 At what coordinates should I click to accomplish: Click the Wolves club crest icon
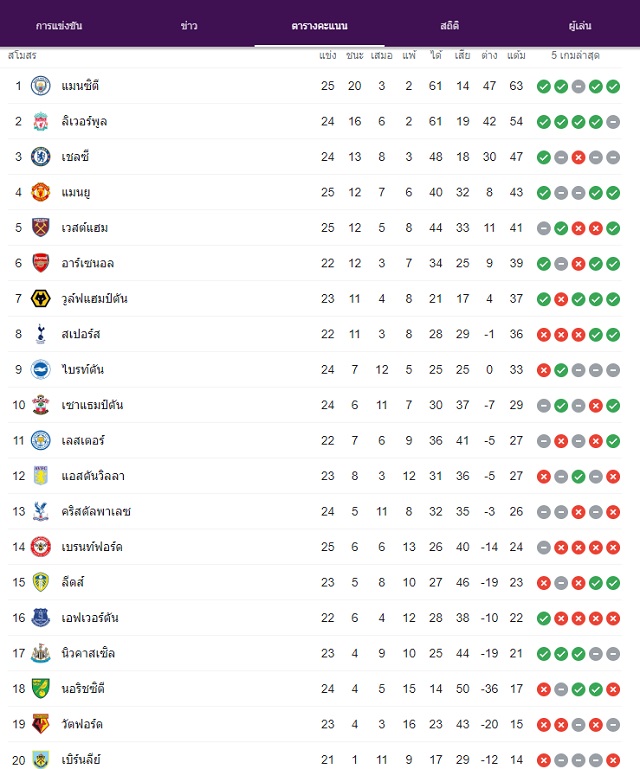pos(41,299)
